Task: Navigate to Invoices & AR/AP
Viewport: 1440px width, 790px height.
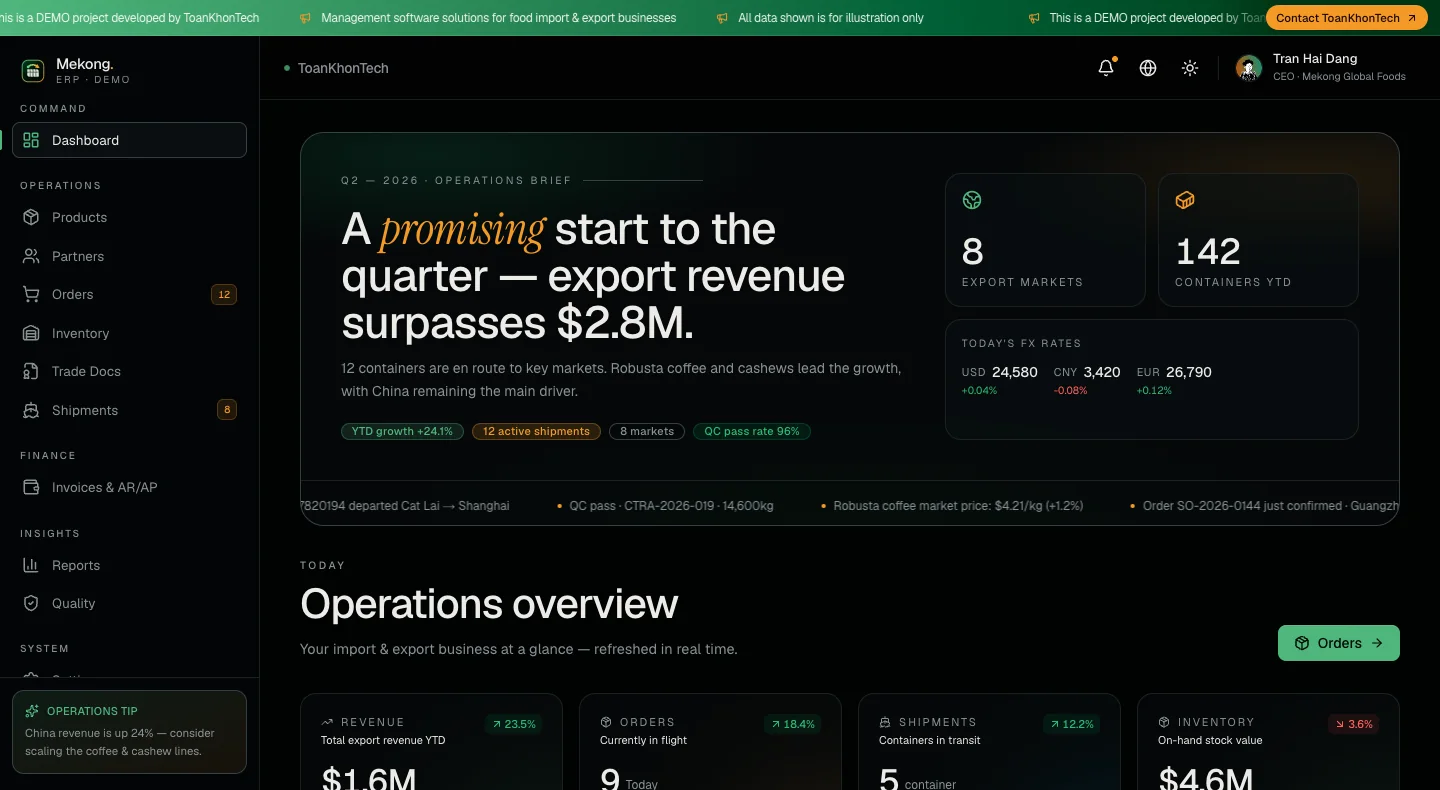Action: pyautogui.click(x=129, y=487)
